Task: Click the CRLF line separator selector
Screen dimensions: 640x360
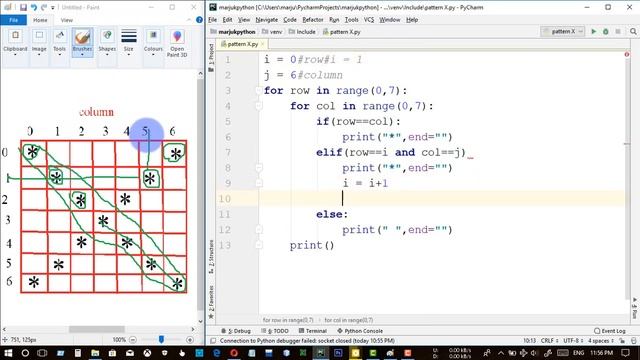Action: (549, 340)
